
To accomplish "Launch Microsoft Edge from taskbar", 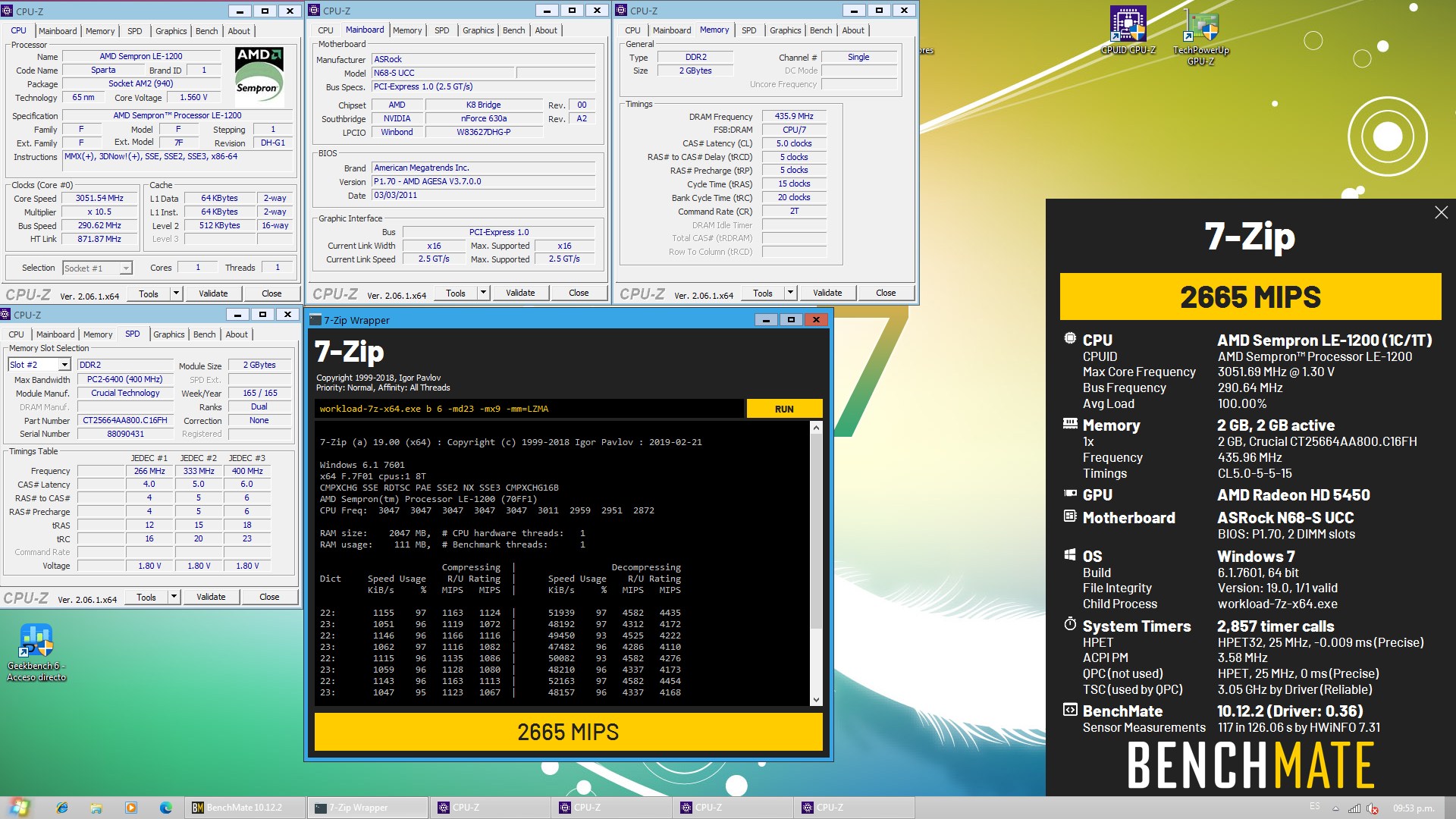I will [x=166, y=808].
